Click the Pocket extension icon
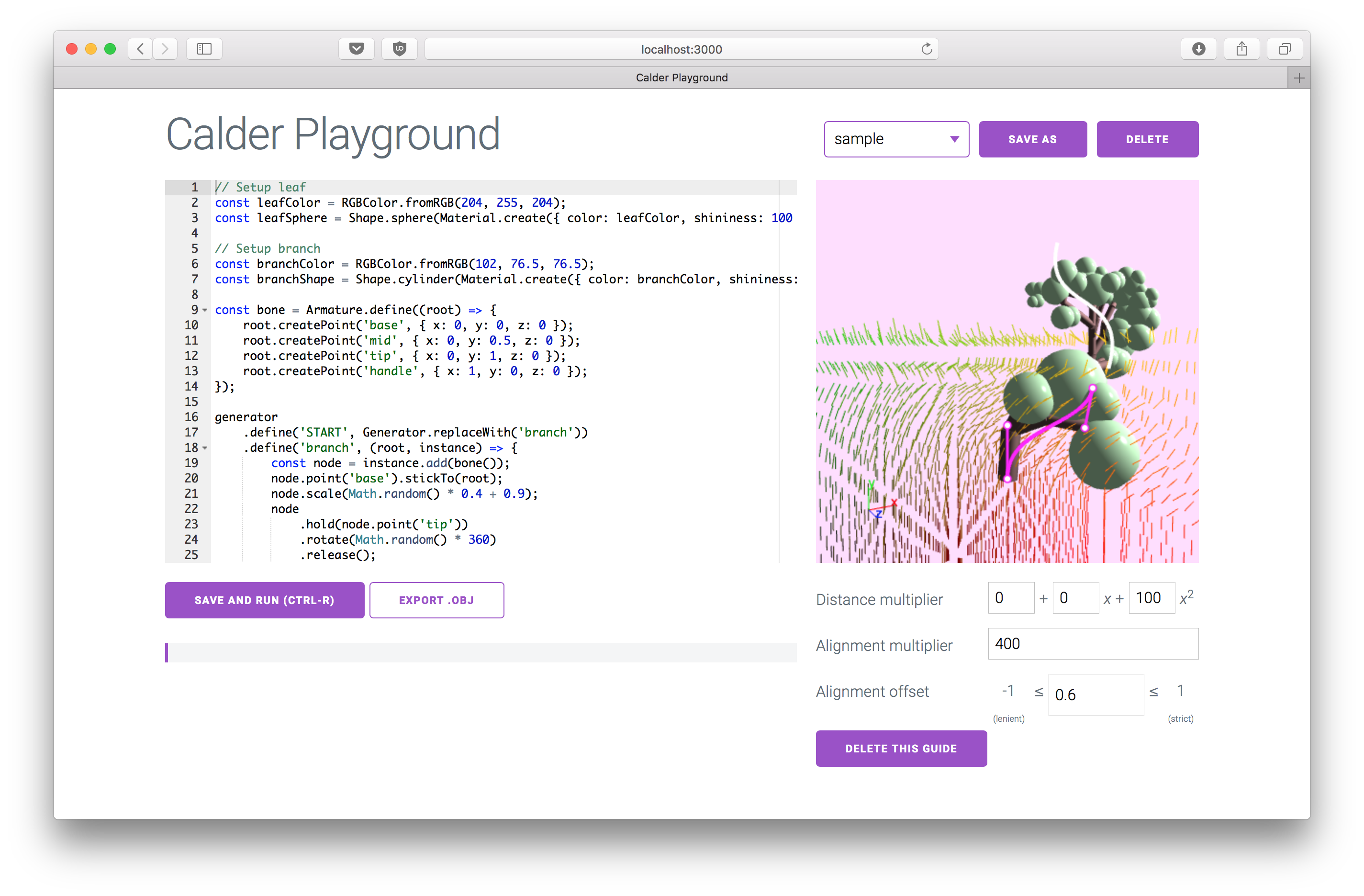The image size is (1364, 896). tap(356, 49)
